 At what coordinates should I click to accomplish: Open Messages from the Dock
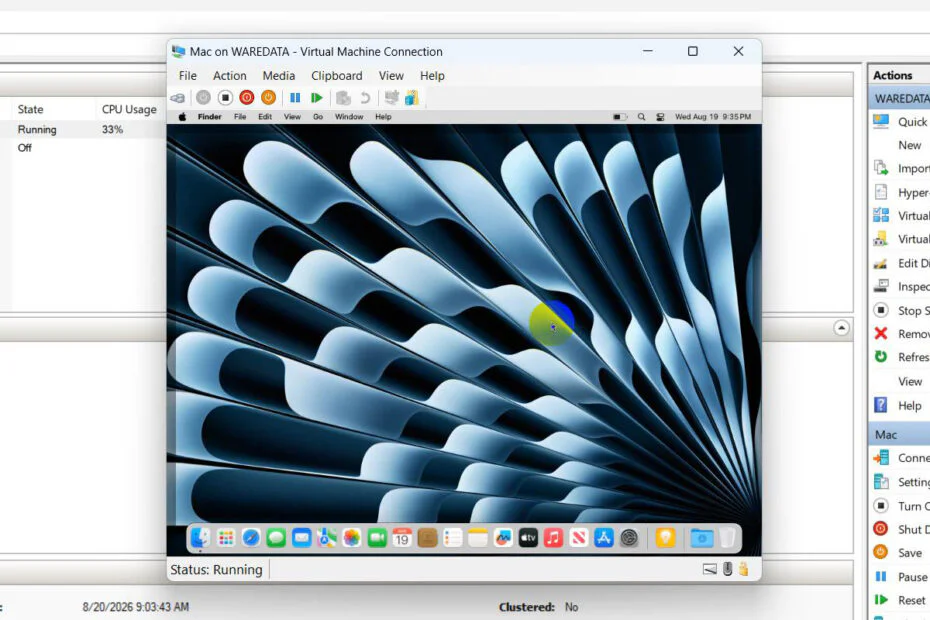click(x=276, y=538)
